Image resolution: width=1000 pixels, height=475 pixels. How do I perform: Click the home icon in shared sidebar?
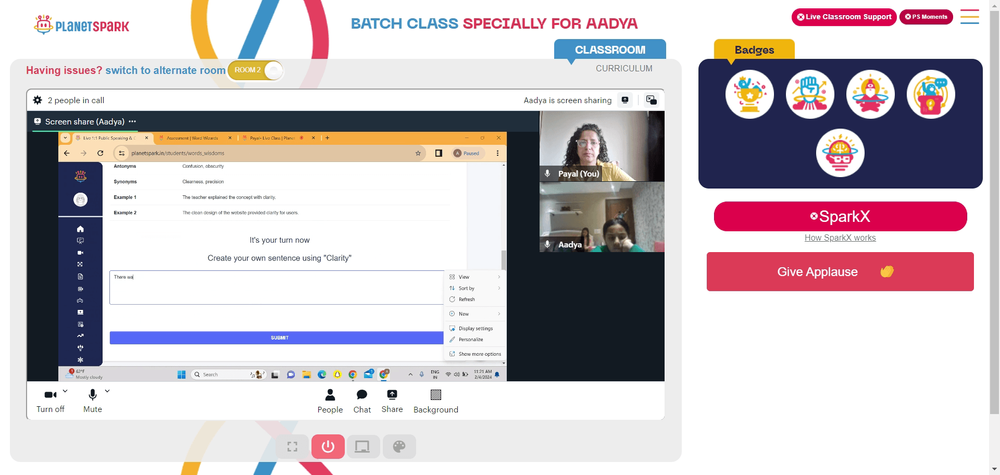click(x=80, y=229)
